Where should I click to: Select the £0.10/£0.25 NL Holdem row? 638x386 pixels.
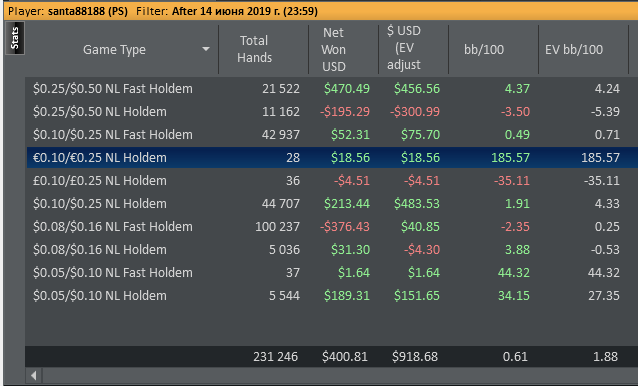pos(332,181)
